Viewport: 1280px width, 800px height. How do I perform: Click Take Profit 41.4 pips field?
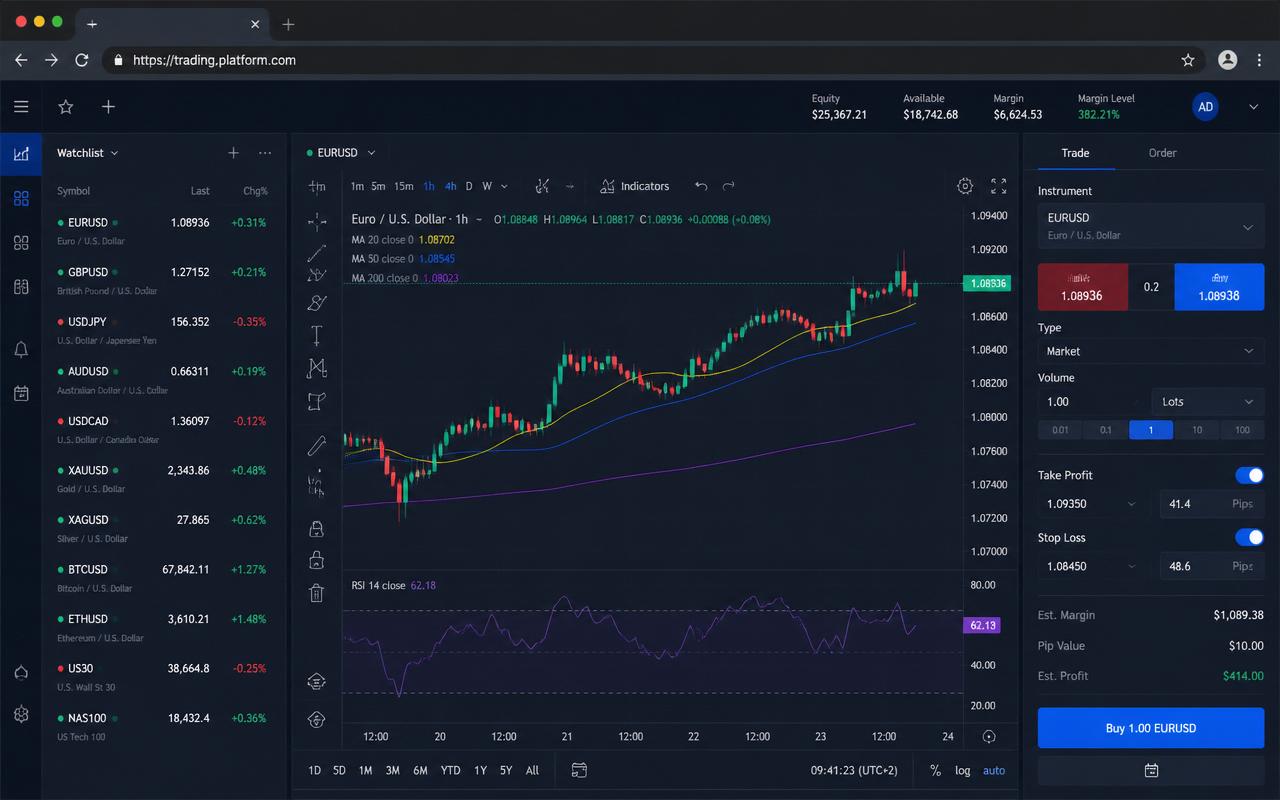(1211, 504)
